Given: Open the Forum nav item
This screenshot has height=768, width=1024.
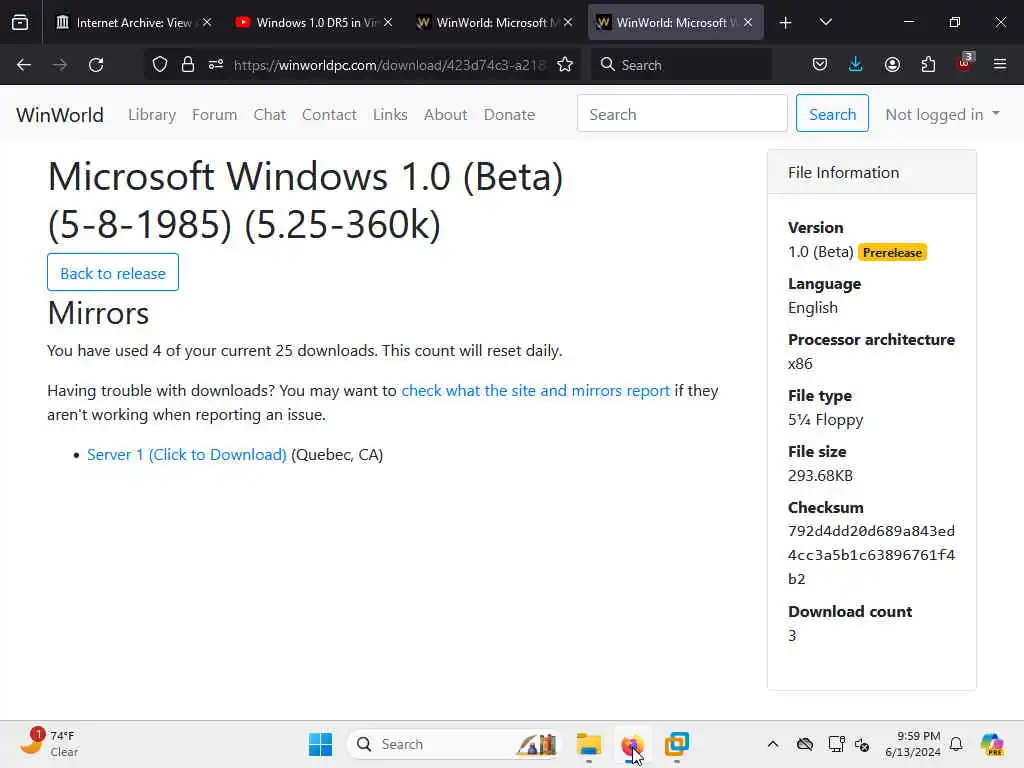Looking at the screenshot, I should [214, 114].
